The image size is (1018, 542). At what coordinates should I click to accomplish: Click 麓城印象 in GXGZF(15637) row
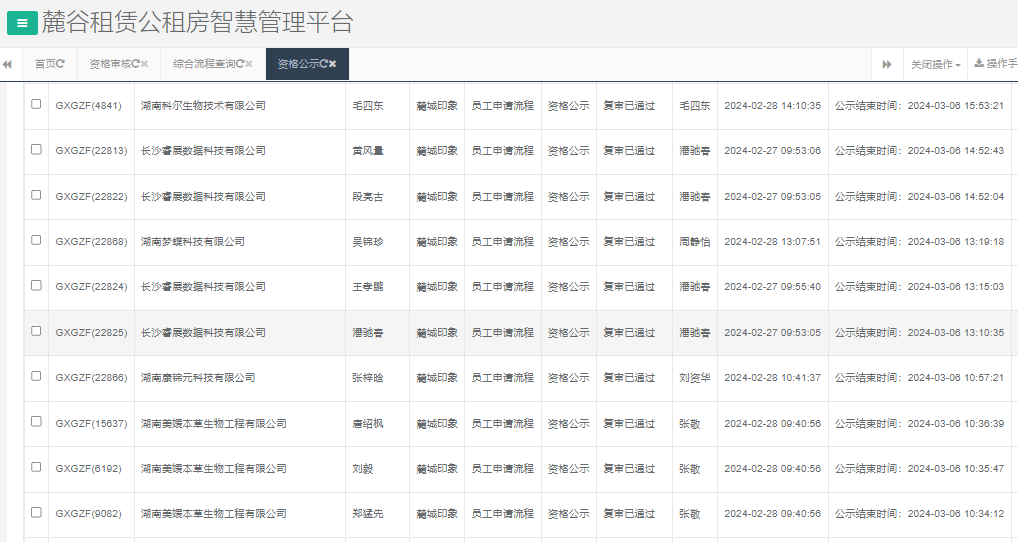pyautogui.click(x=437, y=424)
